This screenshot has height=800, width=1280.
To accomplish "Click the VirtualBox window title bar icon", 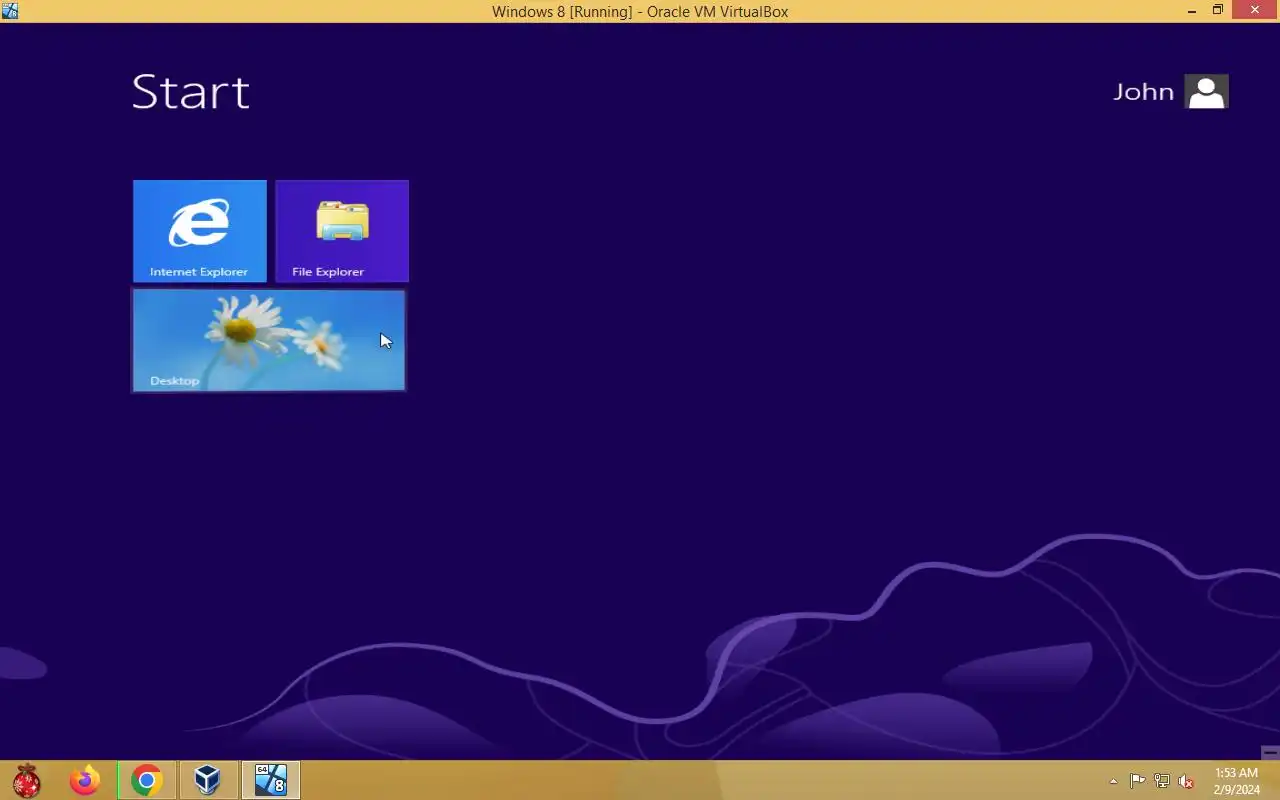I will (x=10, y=11).
